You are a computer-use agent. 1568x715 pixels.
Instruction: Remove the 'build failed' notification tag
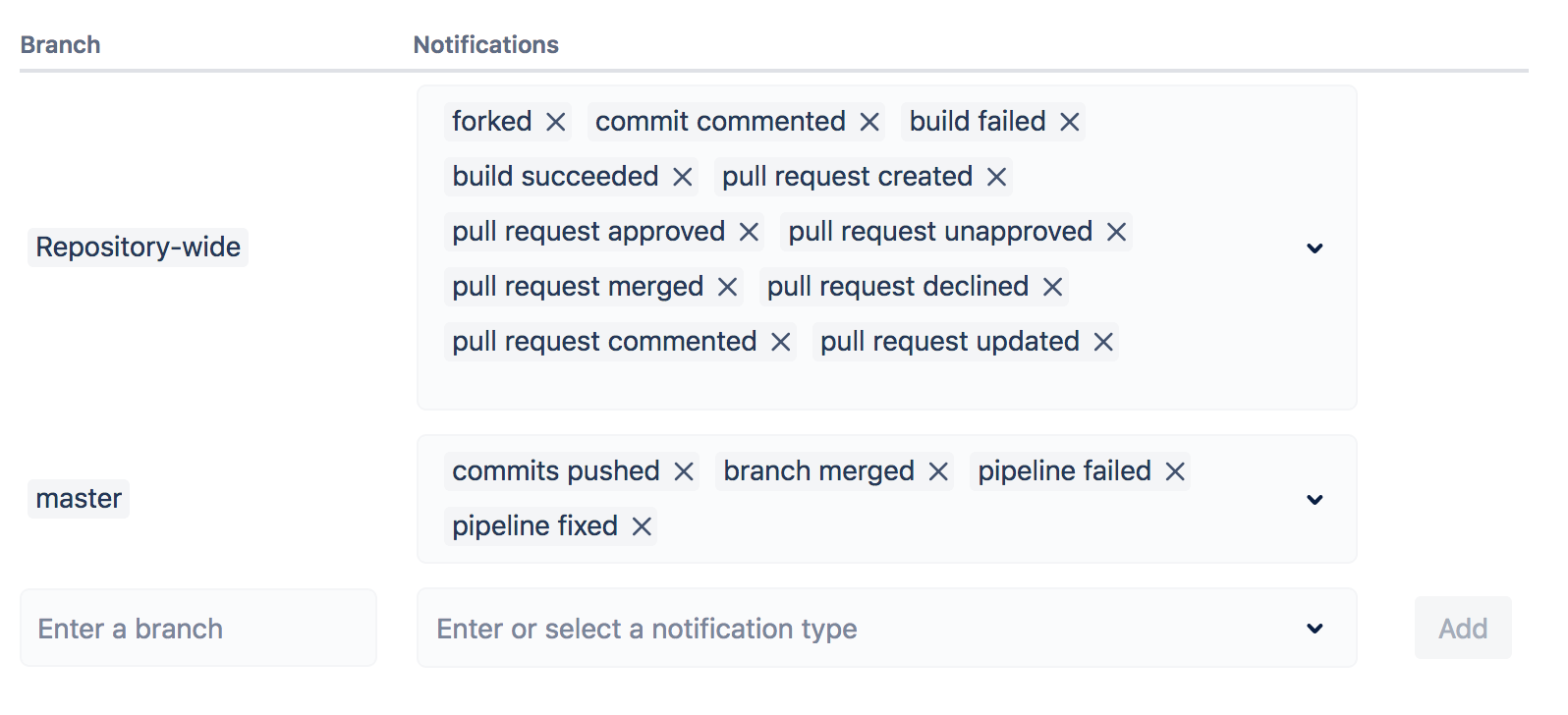pos(1070,122)
